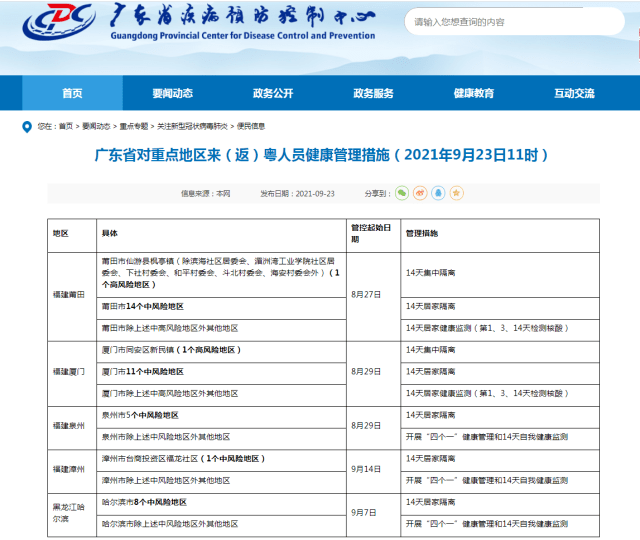Switch to the 健康教育 section
The image size is (640, 540).
click(473, 93)
